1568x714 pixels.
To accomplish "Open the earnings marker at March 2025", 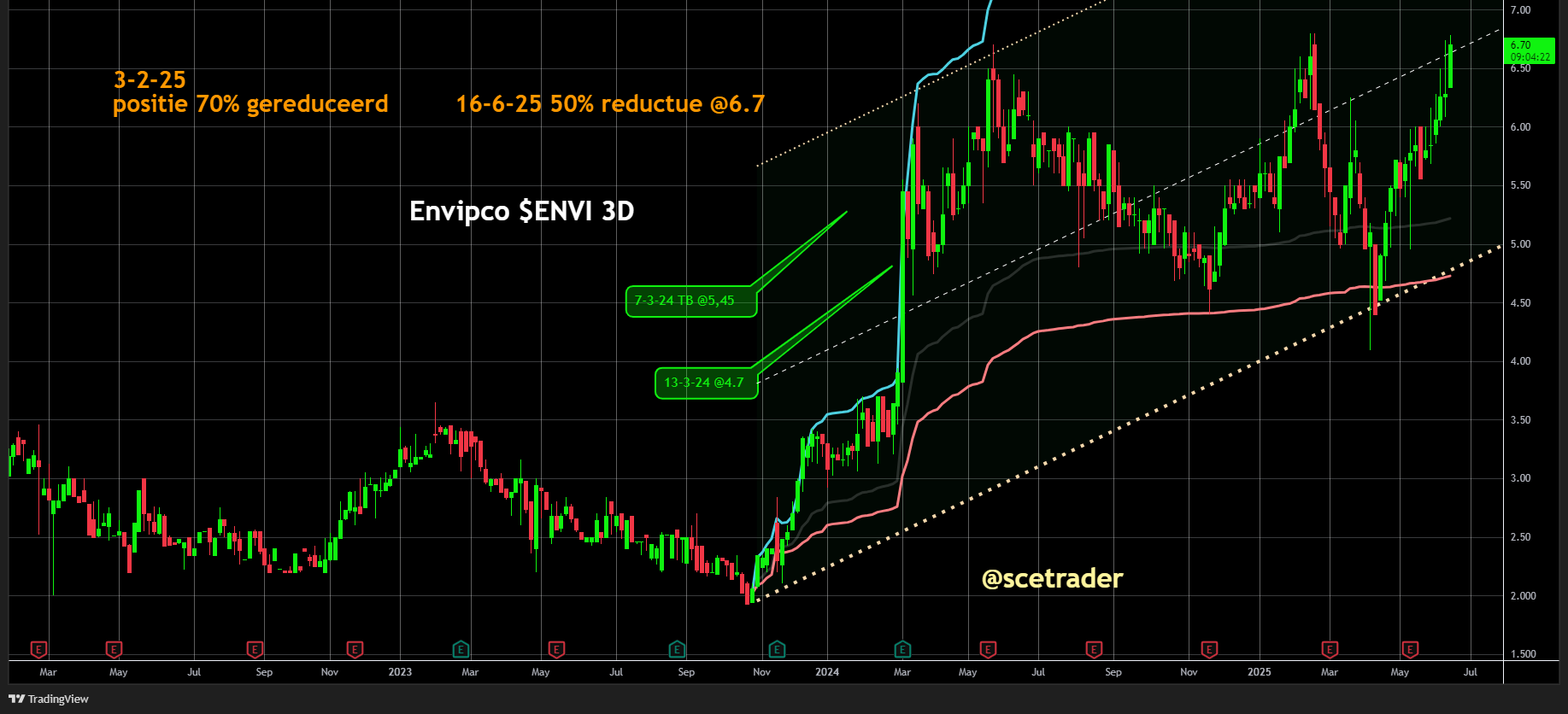I will click(x=1330, y=650).
